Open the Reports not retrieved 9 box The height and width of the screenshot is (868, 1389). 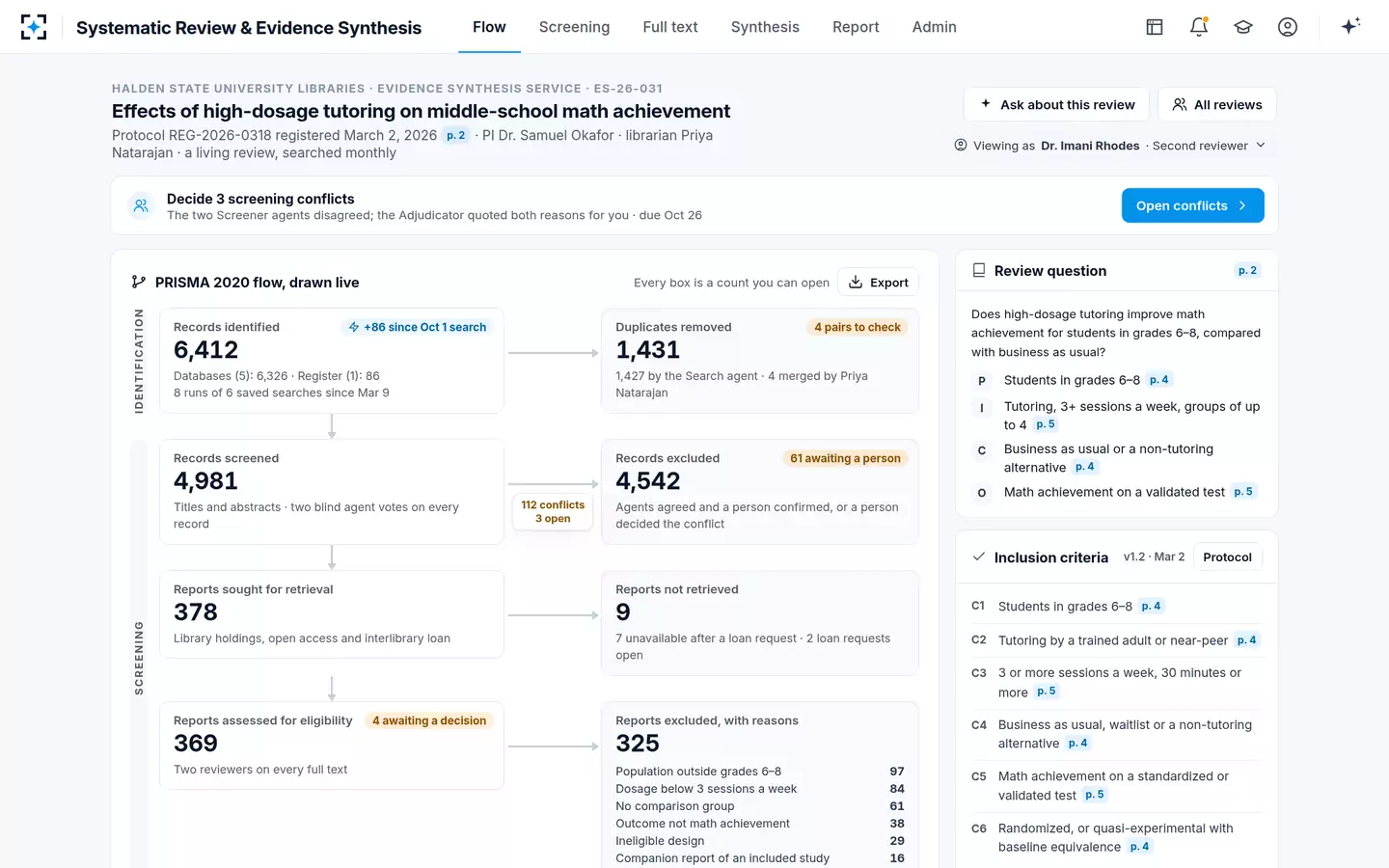(760, 622)
